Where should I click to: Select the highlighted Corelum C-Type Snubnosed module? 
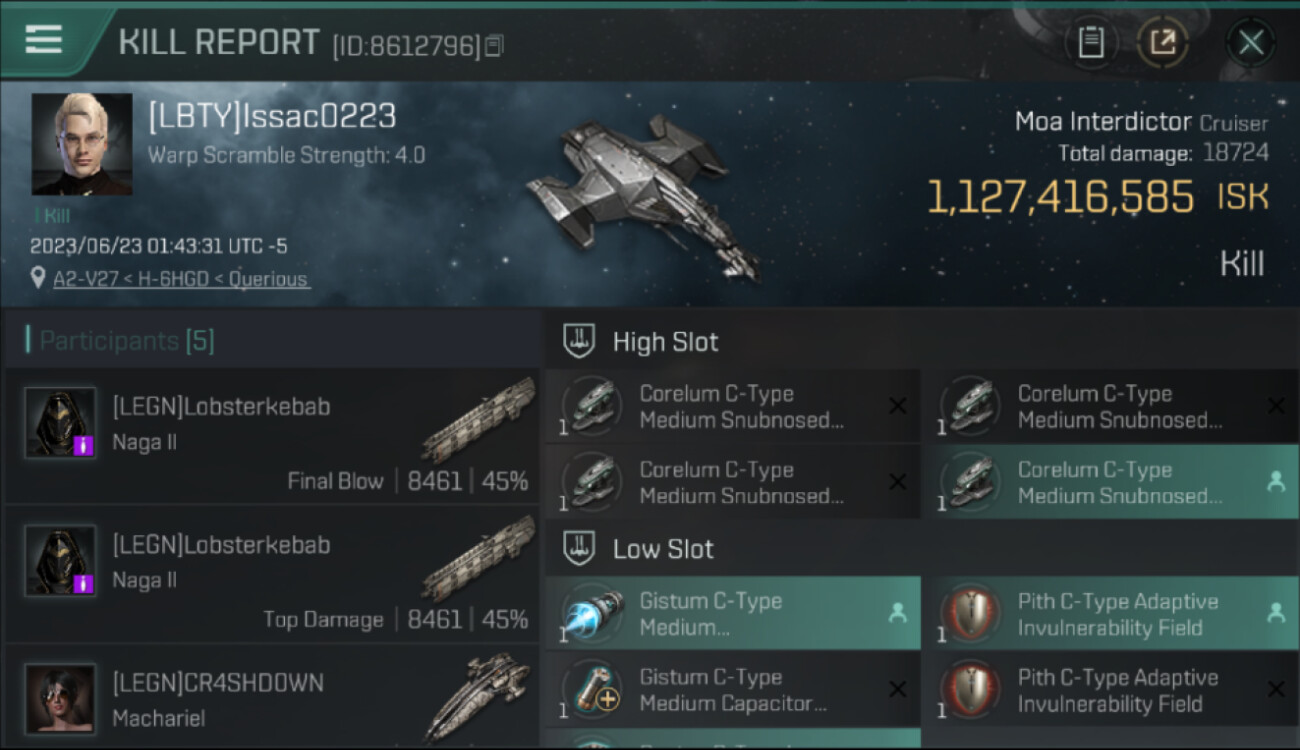pos(1110,482)
